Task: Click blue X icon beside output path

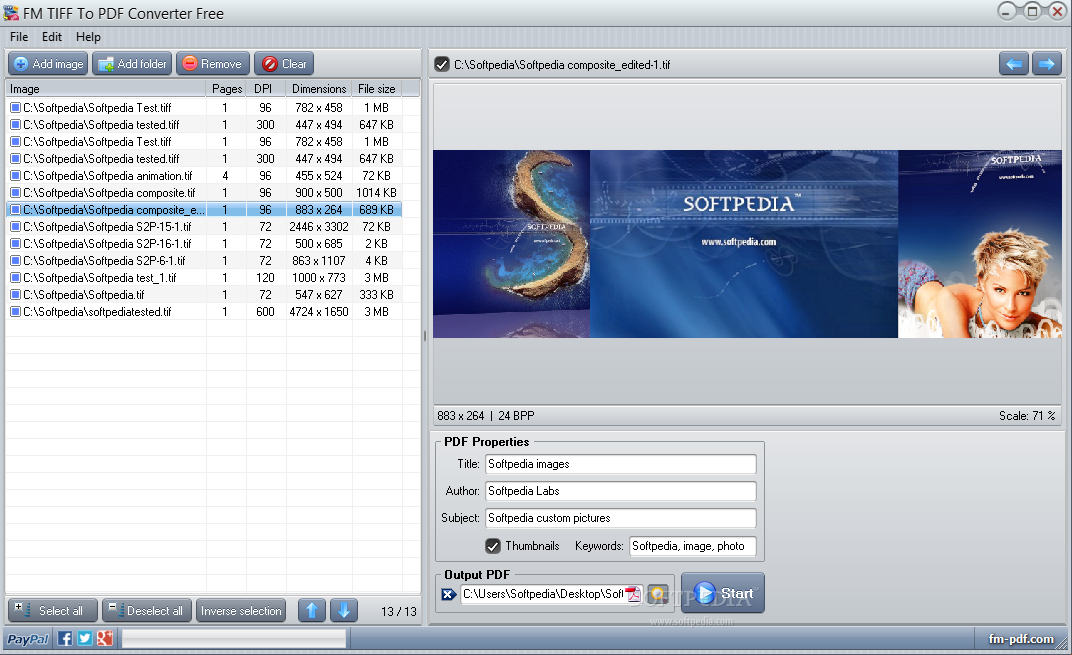Action: pyautogui.click(x=448, y=594)
